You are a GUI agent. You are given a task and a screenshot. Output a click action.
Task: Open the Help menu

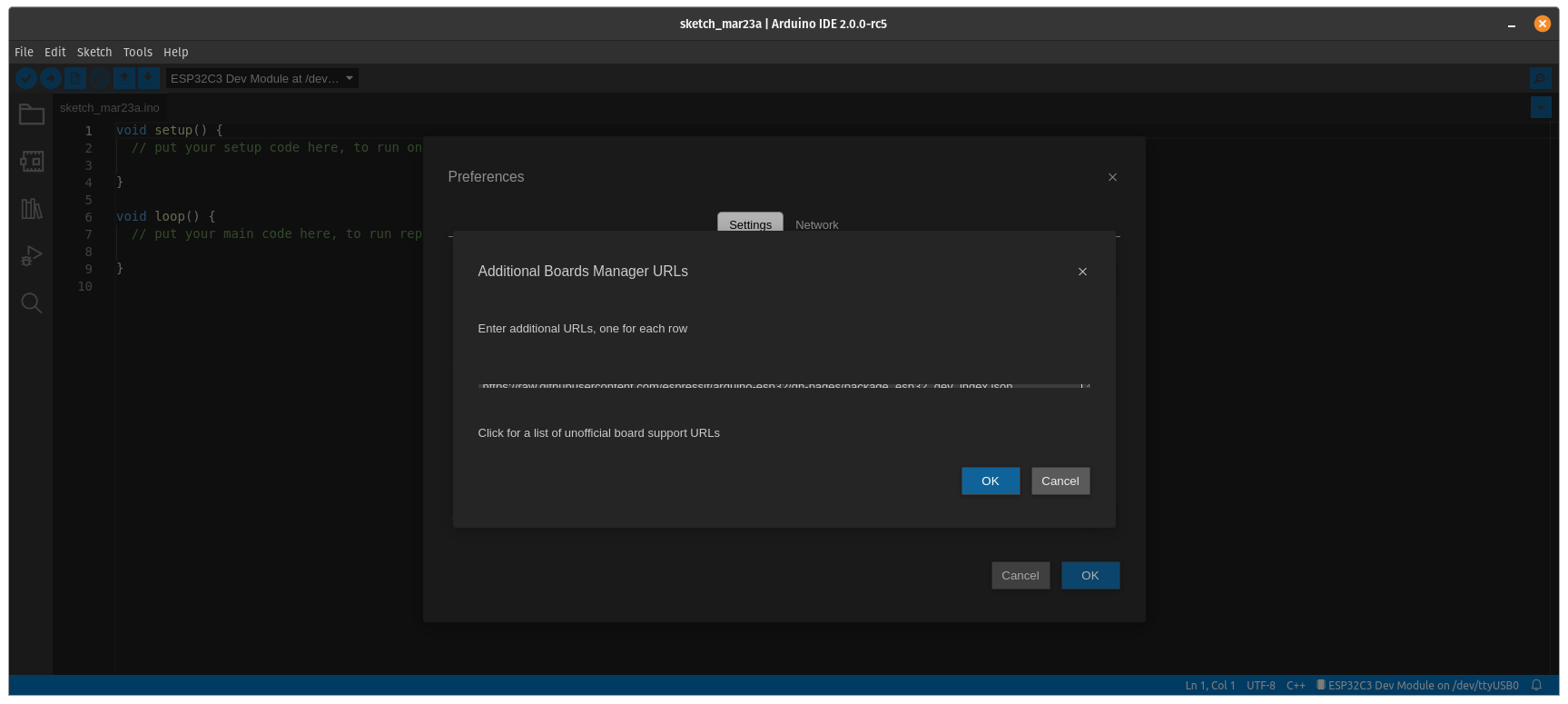(x=176, y=52)
